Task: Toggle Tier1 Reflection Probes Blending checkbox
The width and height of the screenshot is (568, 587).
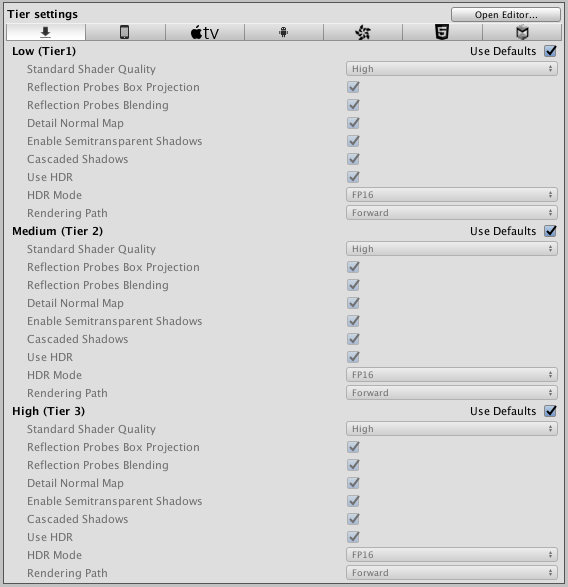Action: tap(353, 105)
